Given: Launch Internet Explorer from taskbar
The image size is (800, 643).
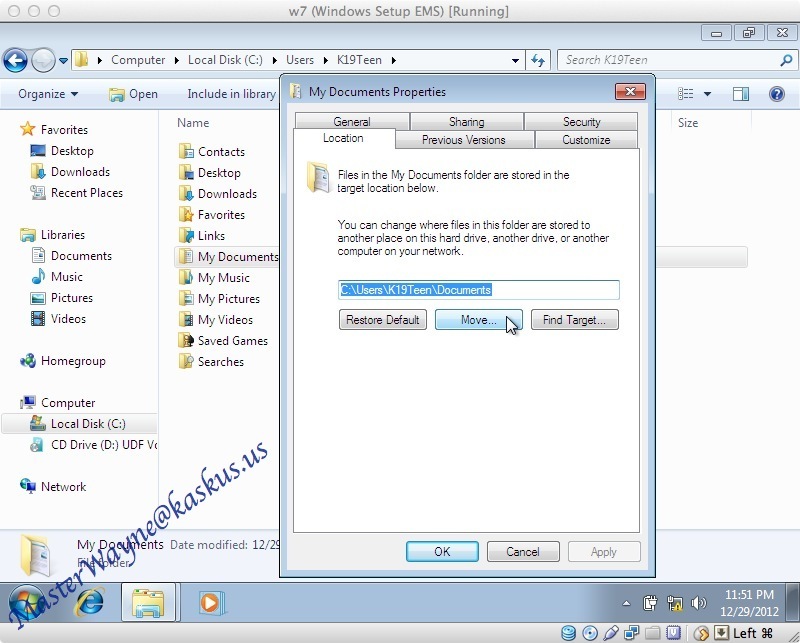Looking at the screenshot, I should [x=90, y=603].
